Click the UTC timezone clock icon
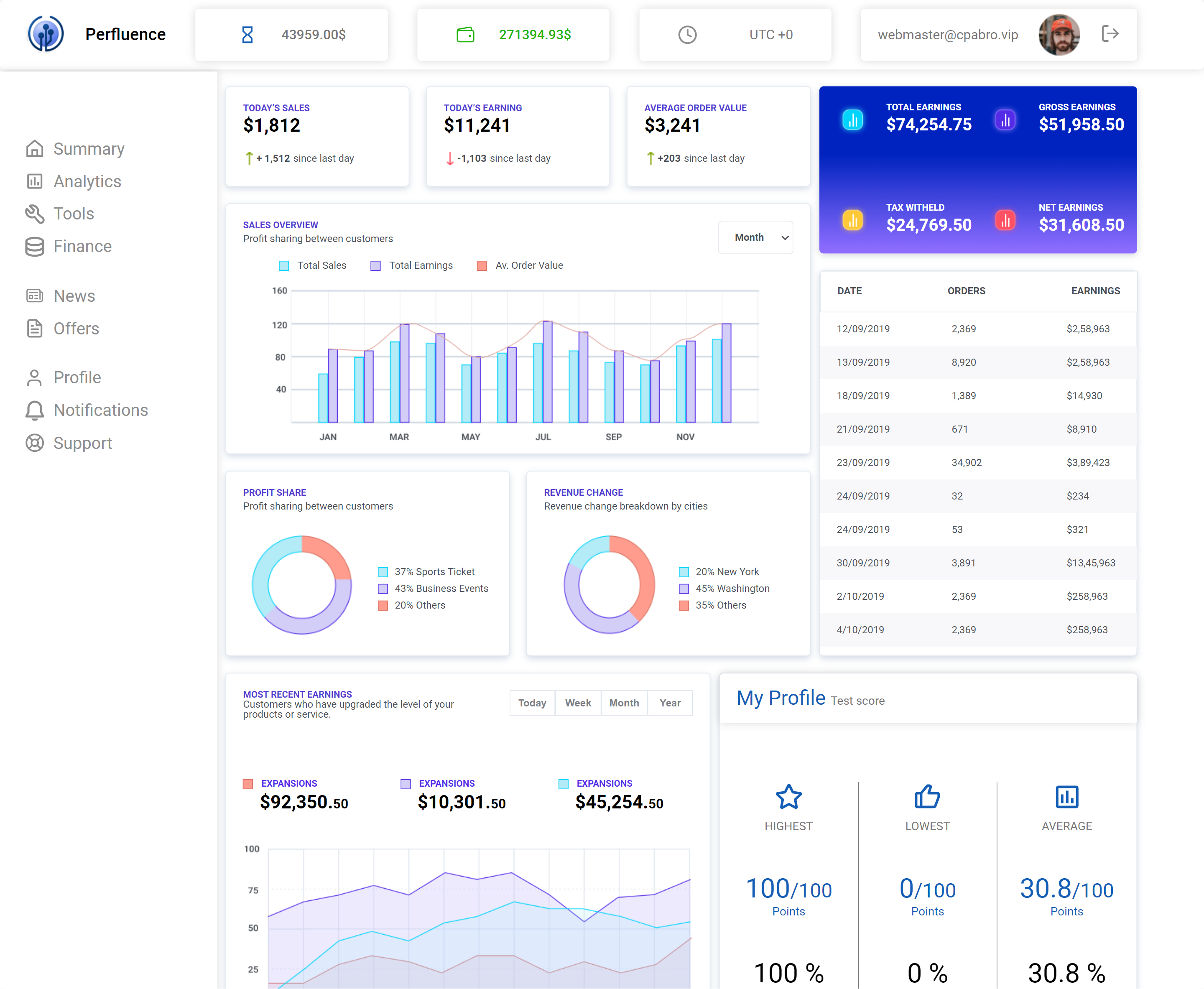The height and width of the screenshot is (989, 1204). coord(687,35)
